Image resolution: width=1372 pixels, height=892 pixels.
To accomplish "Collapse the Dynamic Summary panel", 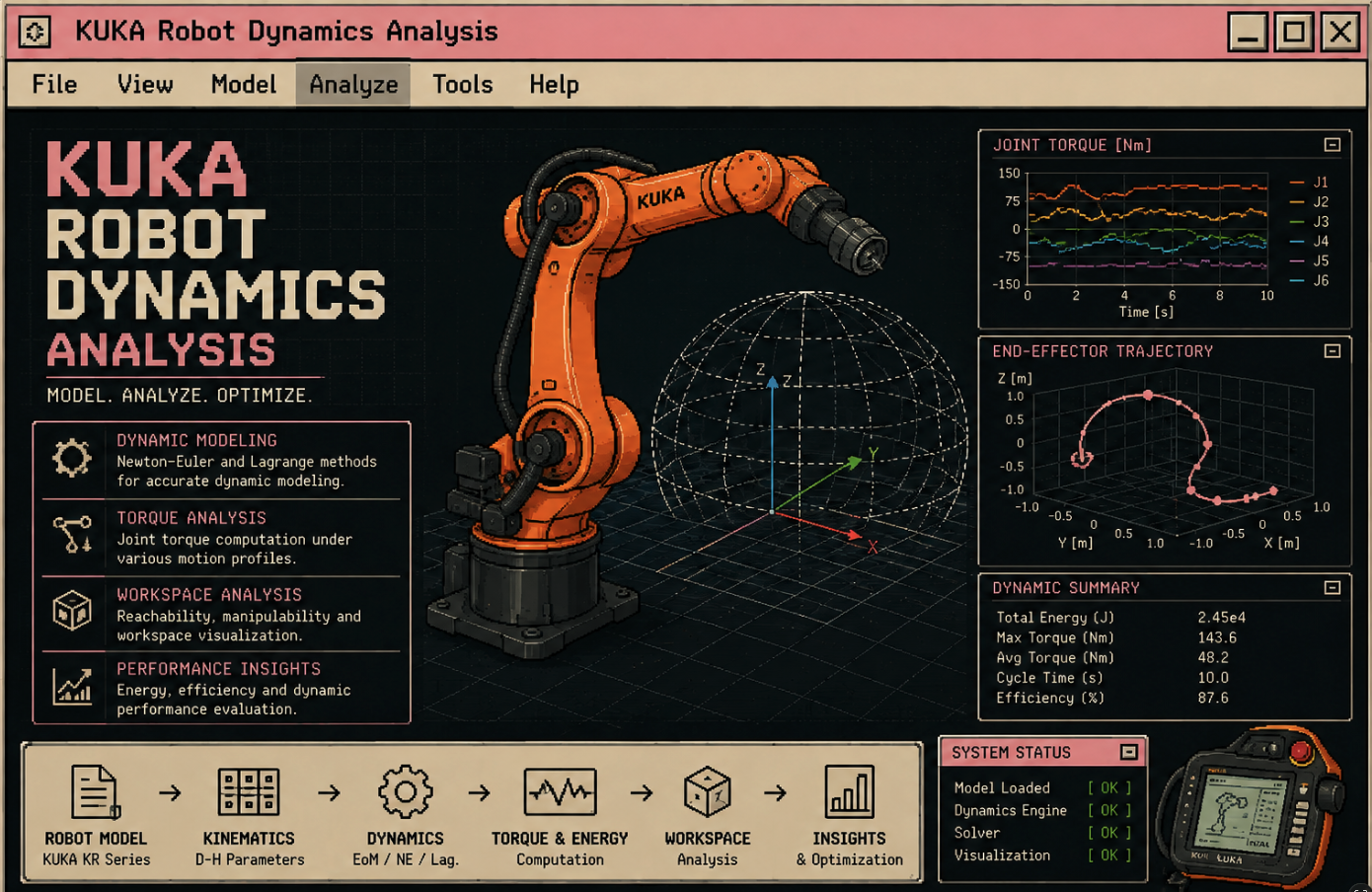I will [x=1333, y=588].
